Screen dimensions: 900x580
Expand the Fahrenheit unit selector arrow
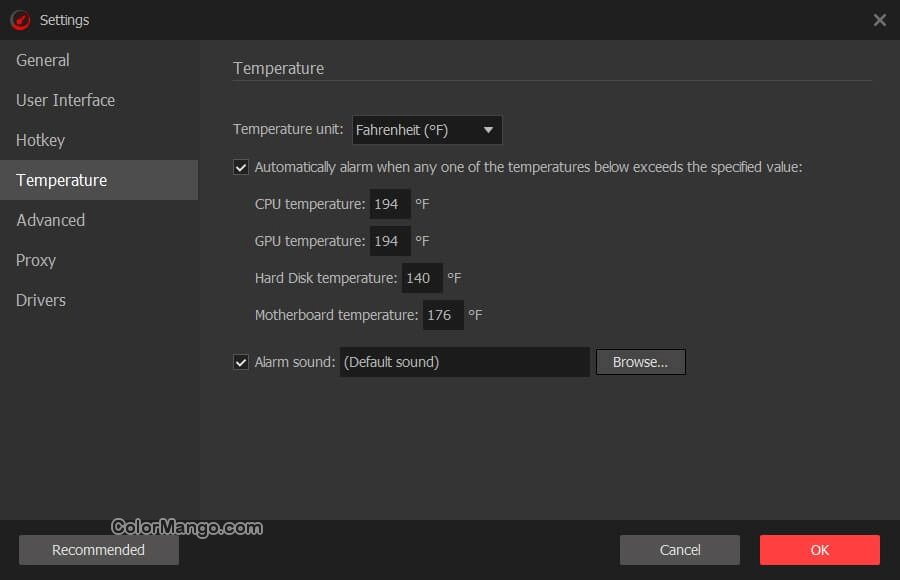489,129
